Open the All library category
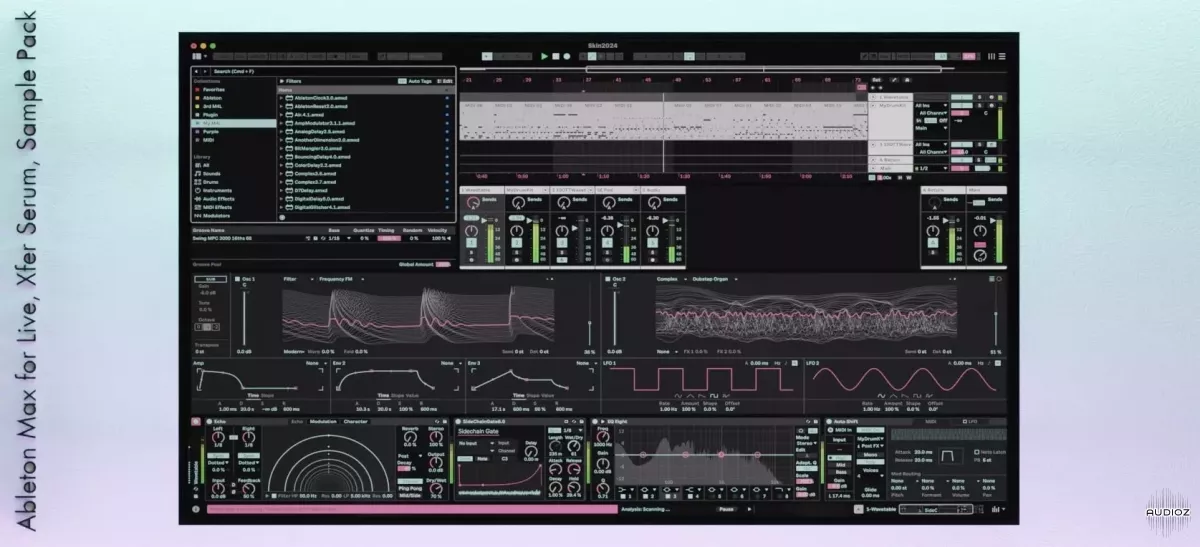 [207, 166]
